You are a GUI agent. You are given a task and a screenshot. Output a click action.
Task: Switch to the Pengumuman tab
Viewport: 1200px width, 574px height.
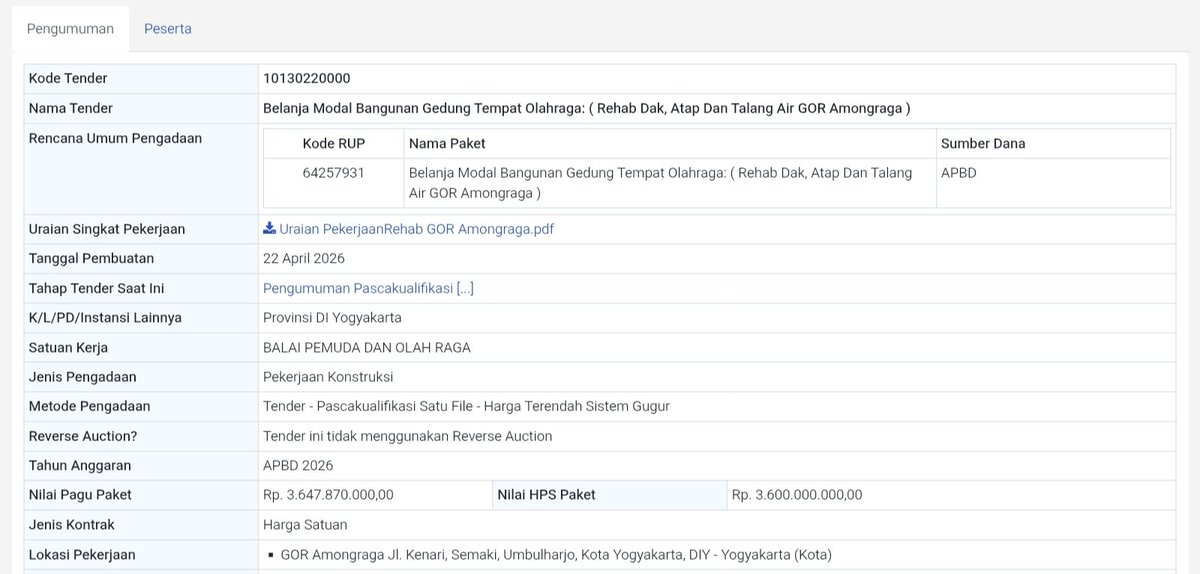pos(70,29)
